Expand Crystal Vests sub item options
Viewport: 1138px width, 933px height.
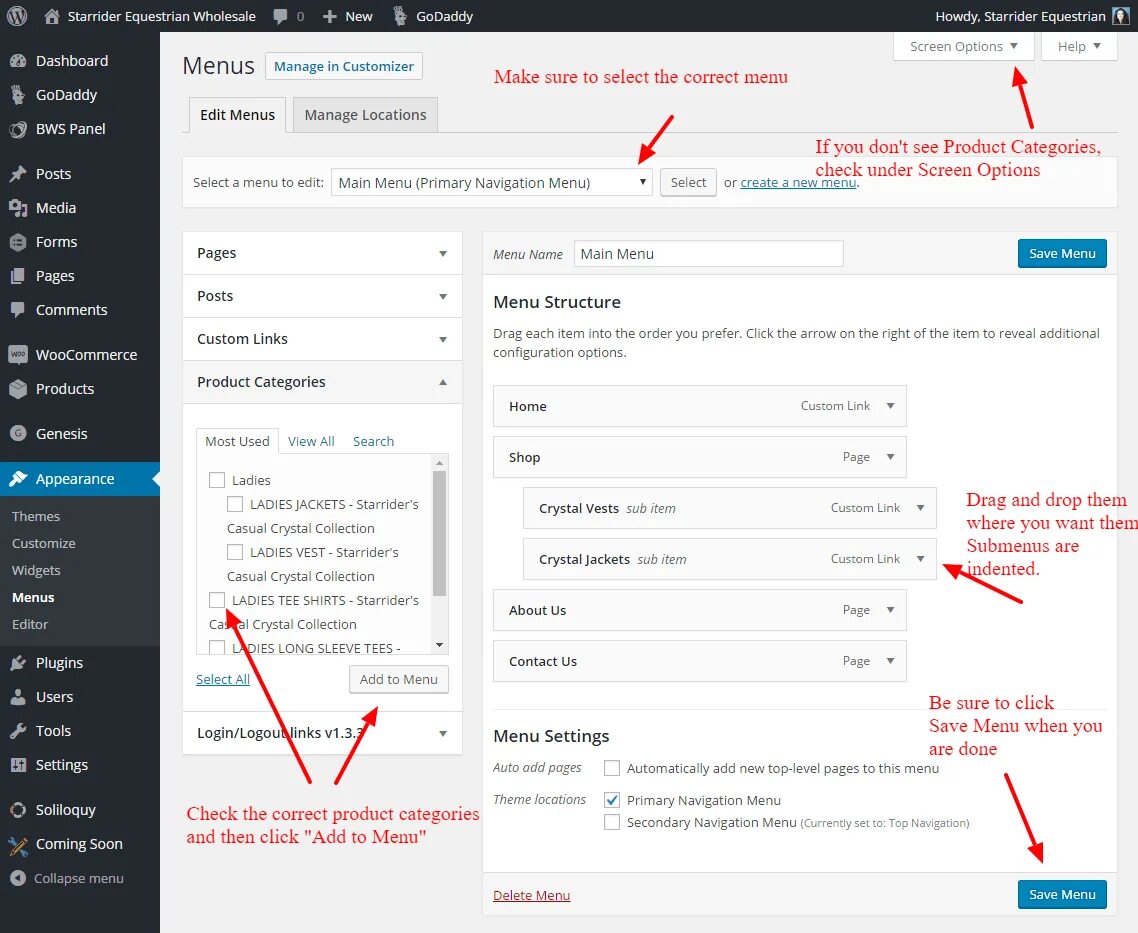[920, 508]
